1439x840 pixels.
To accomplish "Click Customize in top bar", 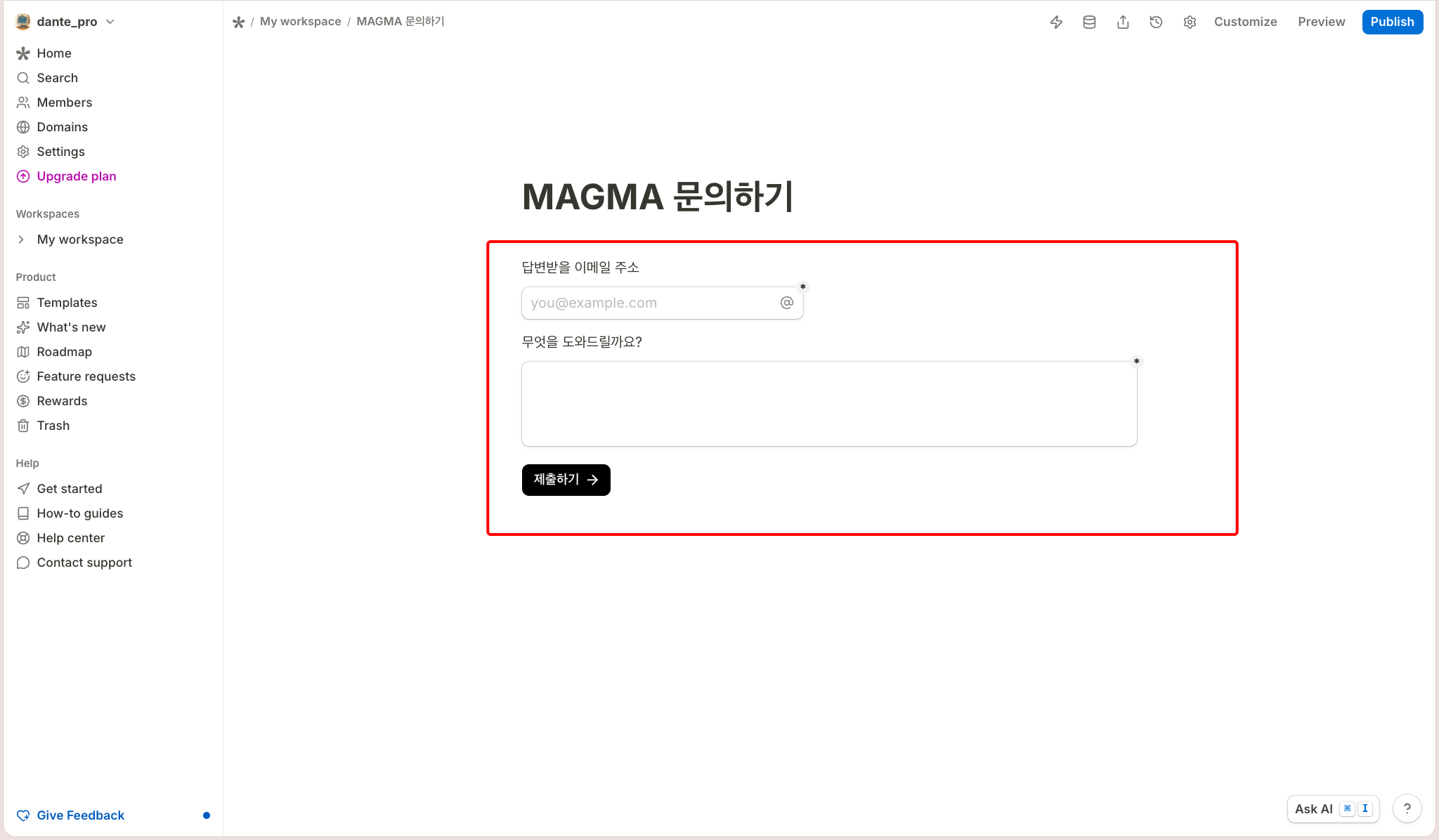I will [1245, 22].
